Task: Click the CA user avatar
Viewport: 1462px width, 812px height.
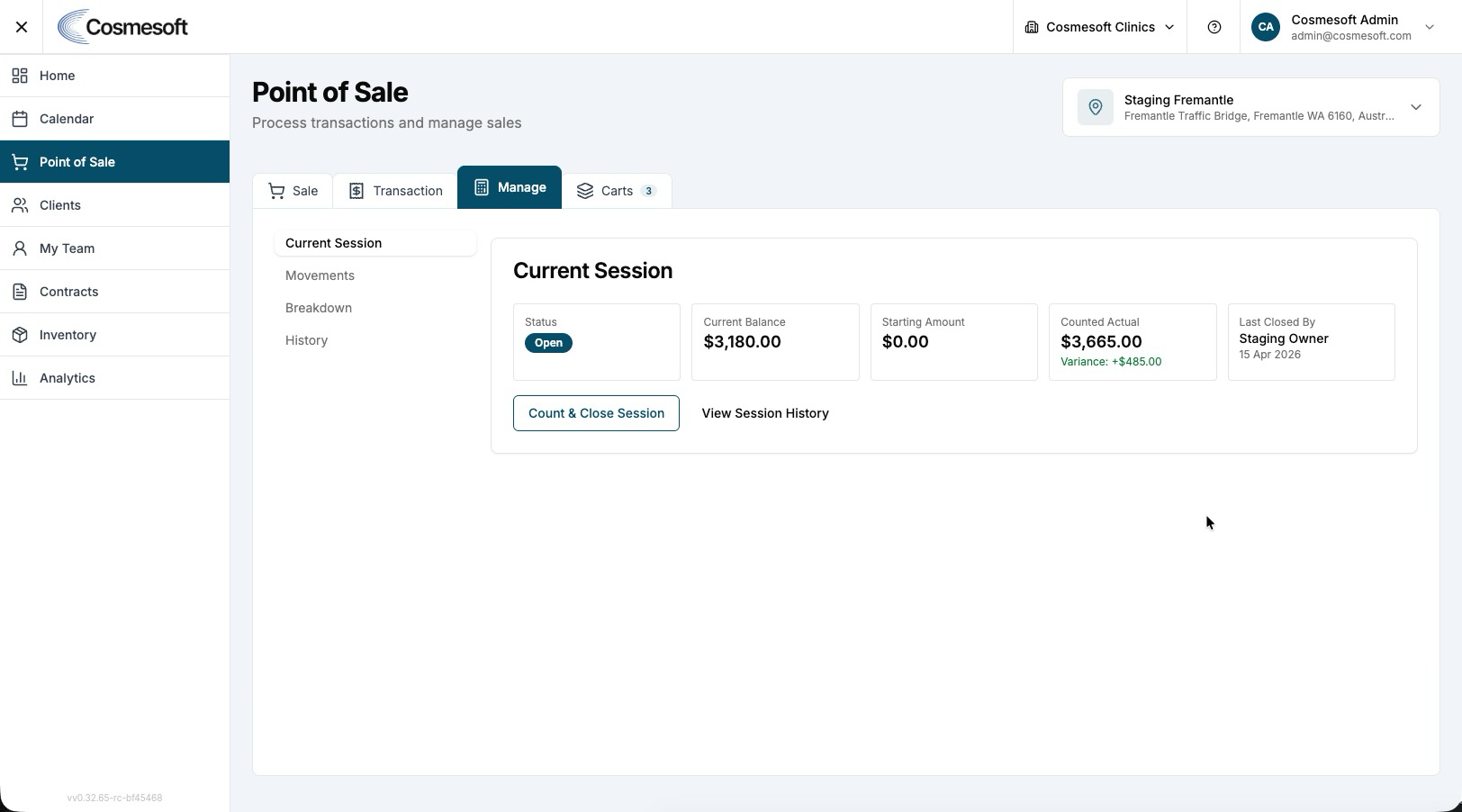Action: click(x=1266, y=27)
